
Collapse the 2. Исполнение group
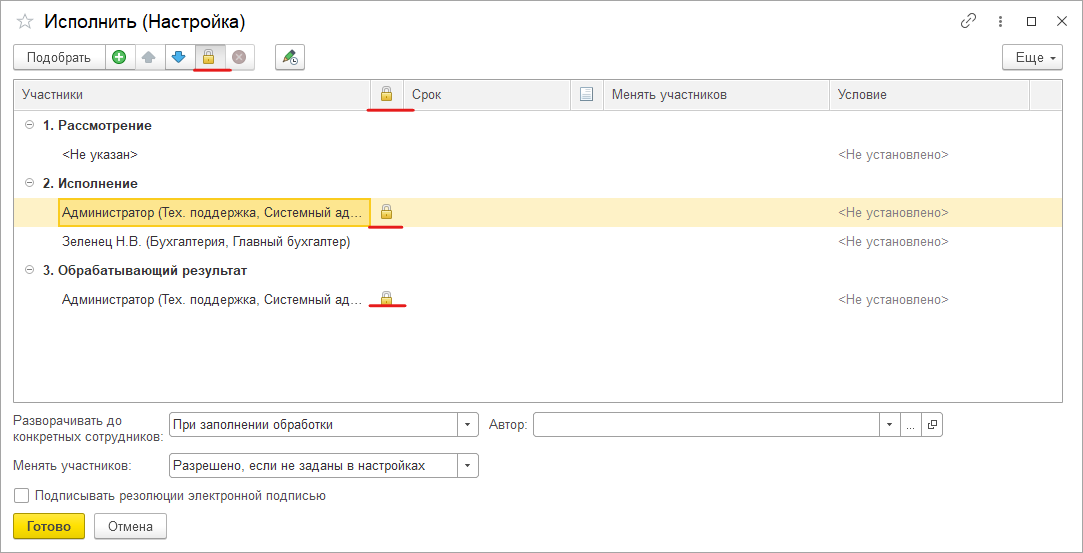pyautogui.click(x=29, y=184)
